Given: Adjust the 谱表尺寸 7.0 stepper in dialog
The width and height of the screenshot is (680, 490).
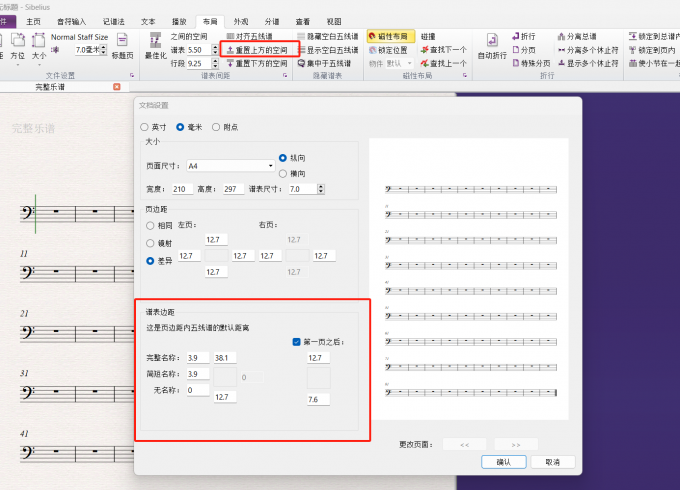Looking at the screenshot, I should [x=320, y=189].
